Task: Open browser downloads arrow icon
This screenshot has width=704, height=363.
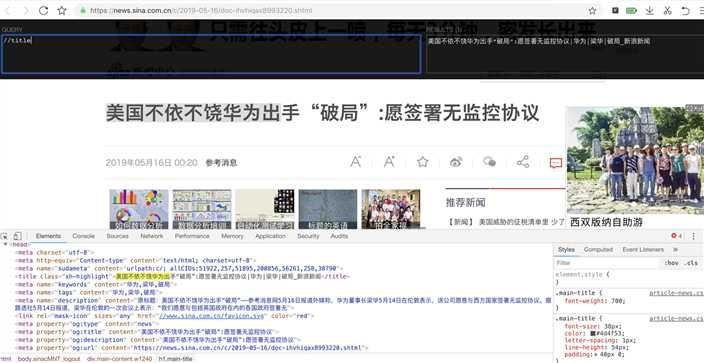Action: click(x=649, y=10)
